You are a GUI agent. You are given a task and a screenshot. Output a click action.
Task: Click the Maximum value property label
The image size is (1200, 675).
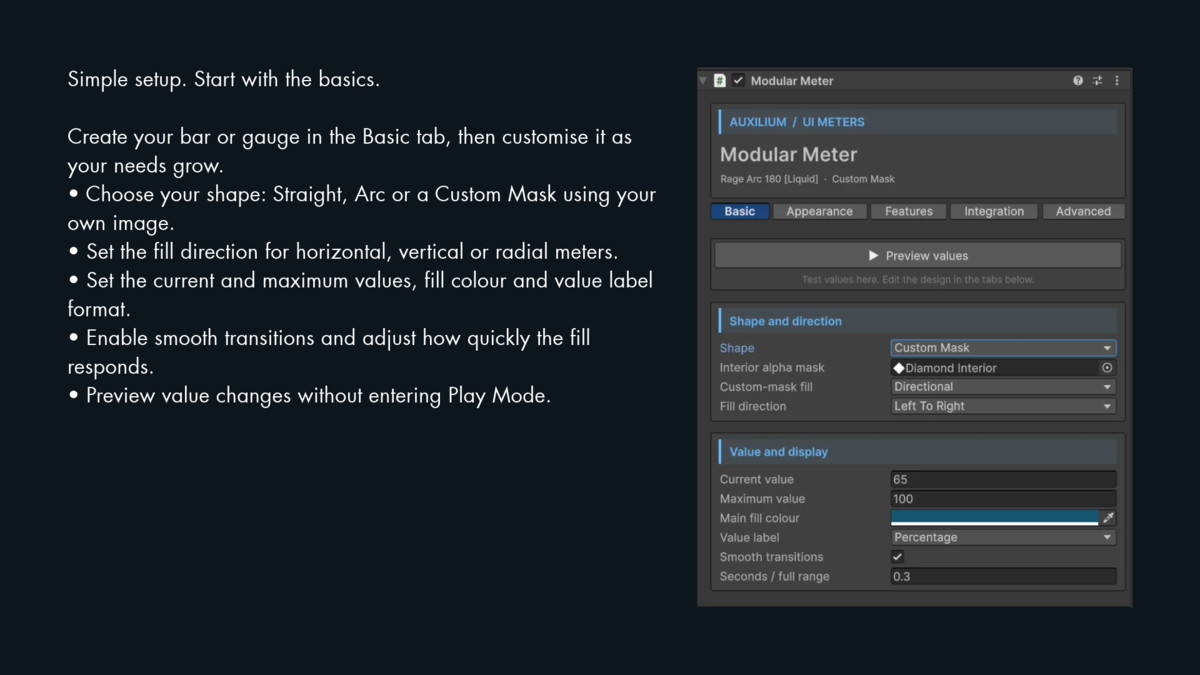[762, 499]
